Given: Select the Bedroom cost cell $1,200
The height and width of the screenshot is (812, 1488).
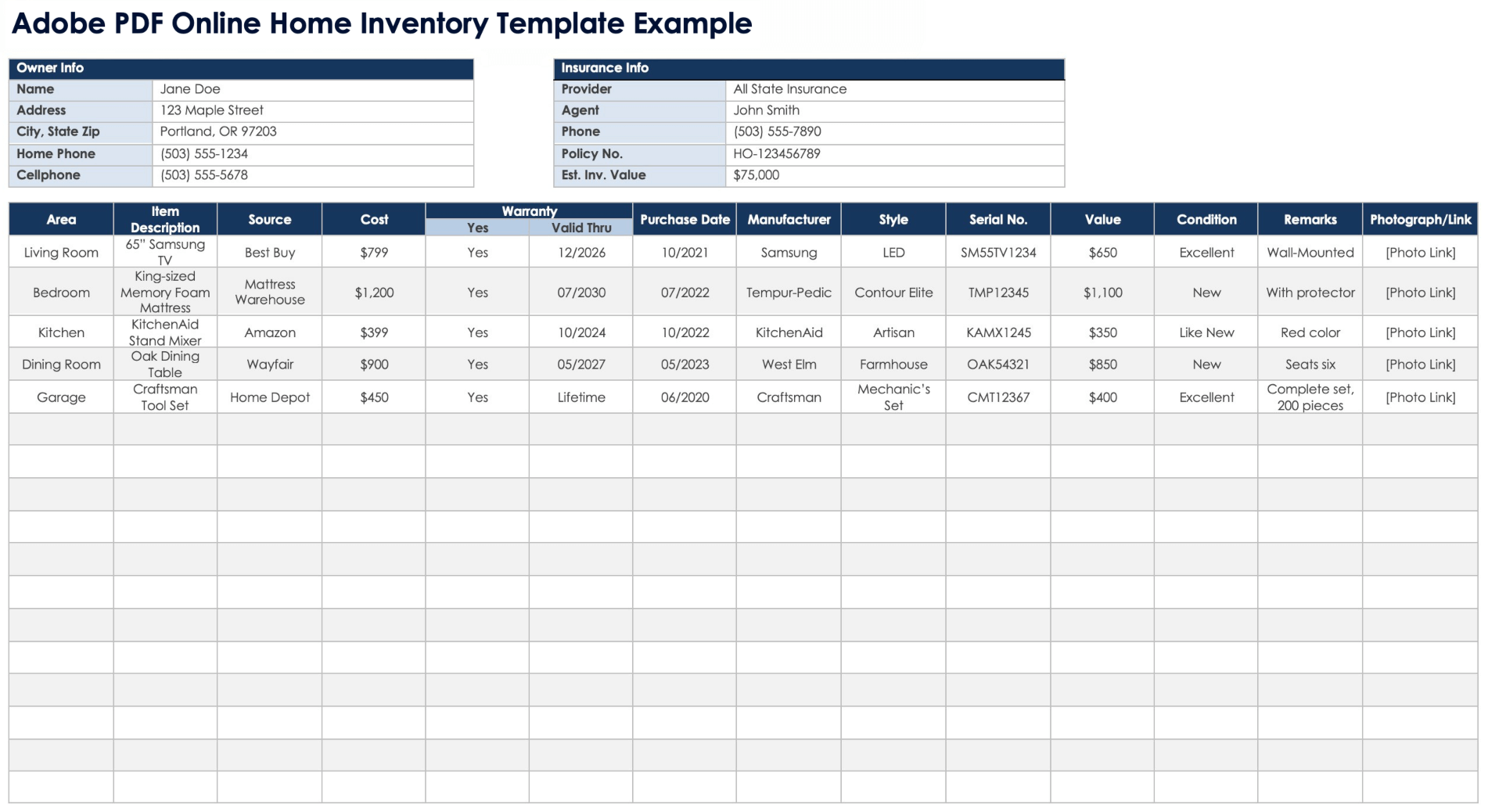Looking at the screenshot, I should 374,293.
